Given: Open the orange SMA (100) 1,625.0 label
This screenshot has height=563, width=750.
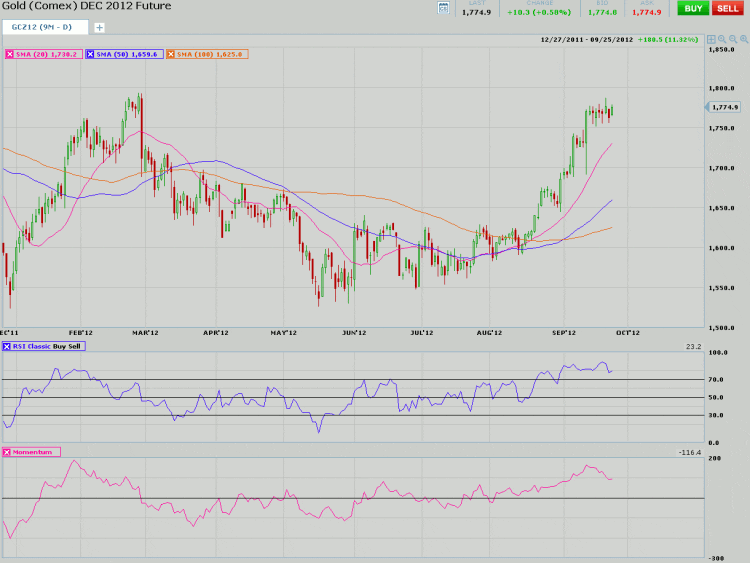Looking at the screenshot, I should point(212,53).
